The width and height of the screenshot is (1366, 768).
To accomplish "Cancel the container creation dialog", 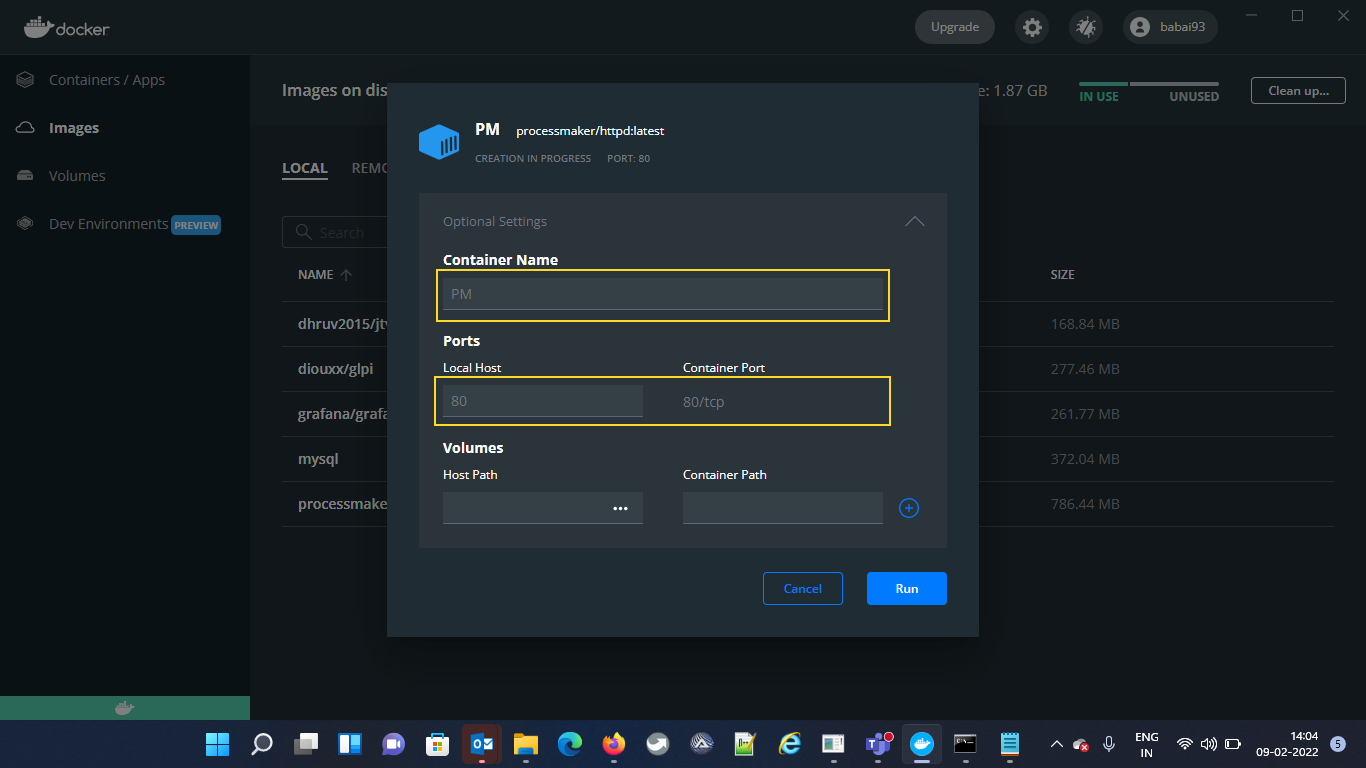I will tap(803, 588).
